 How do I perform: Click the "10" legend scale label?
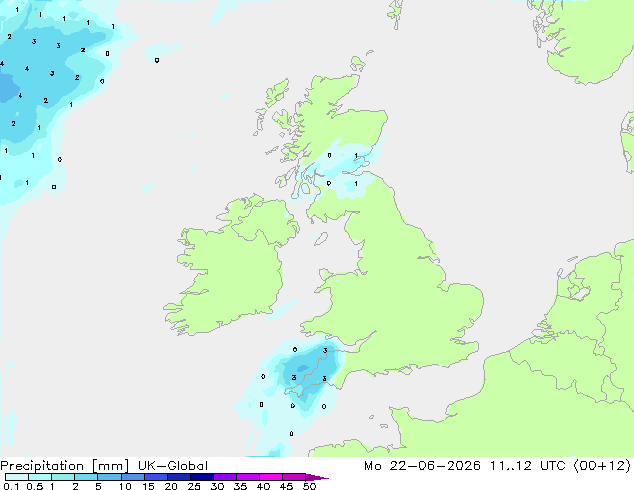125,486
